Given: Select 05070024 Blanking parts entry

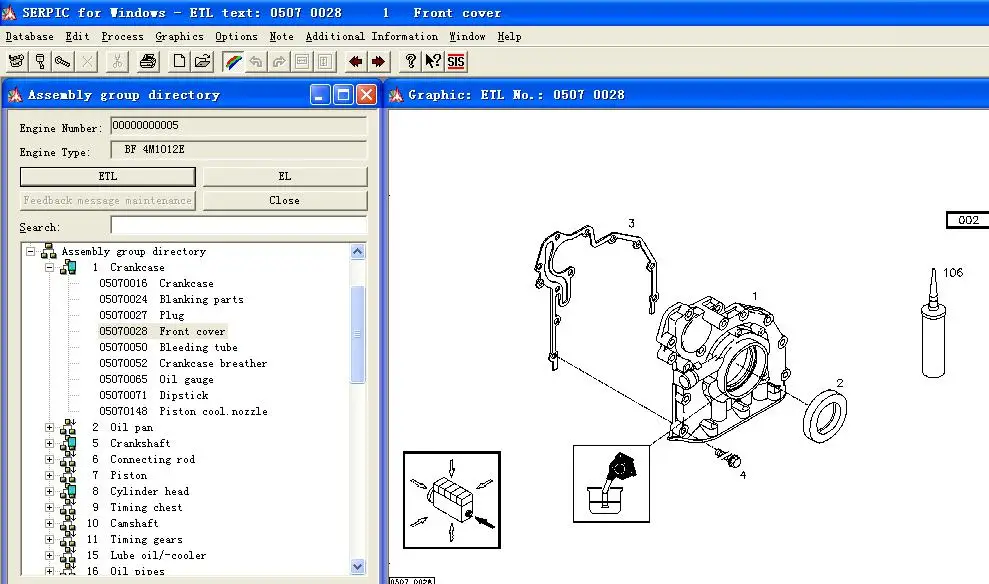Looking at the screenshot, I should coord(171,300).
